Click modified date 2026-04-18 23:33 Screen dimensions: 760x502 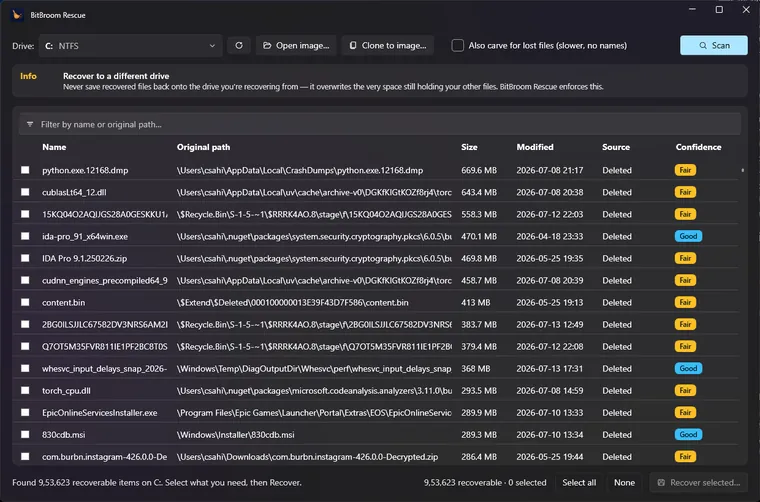click(x=550, y=236)
